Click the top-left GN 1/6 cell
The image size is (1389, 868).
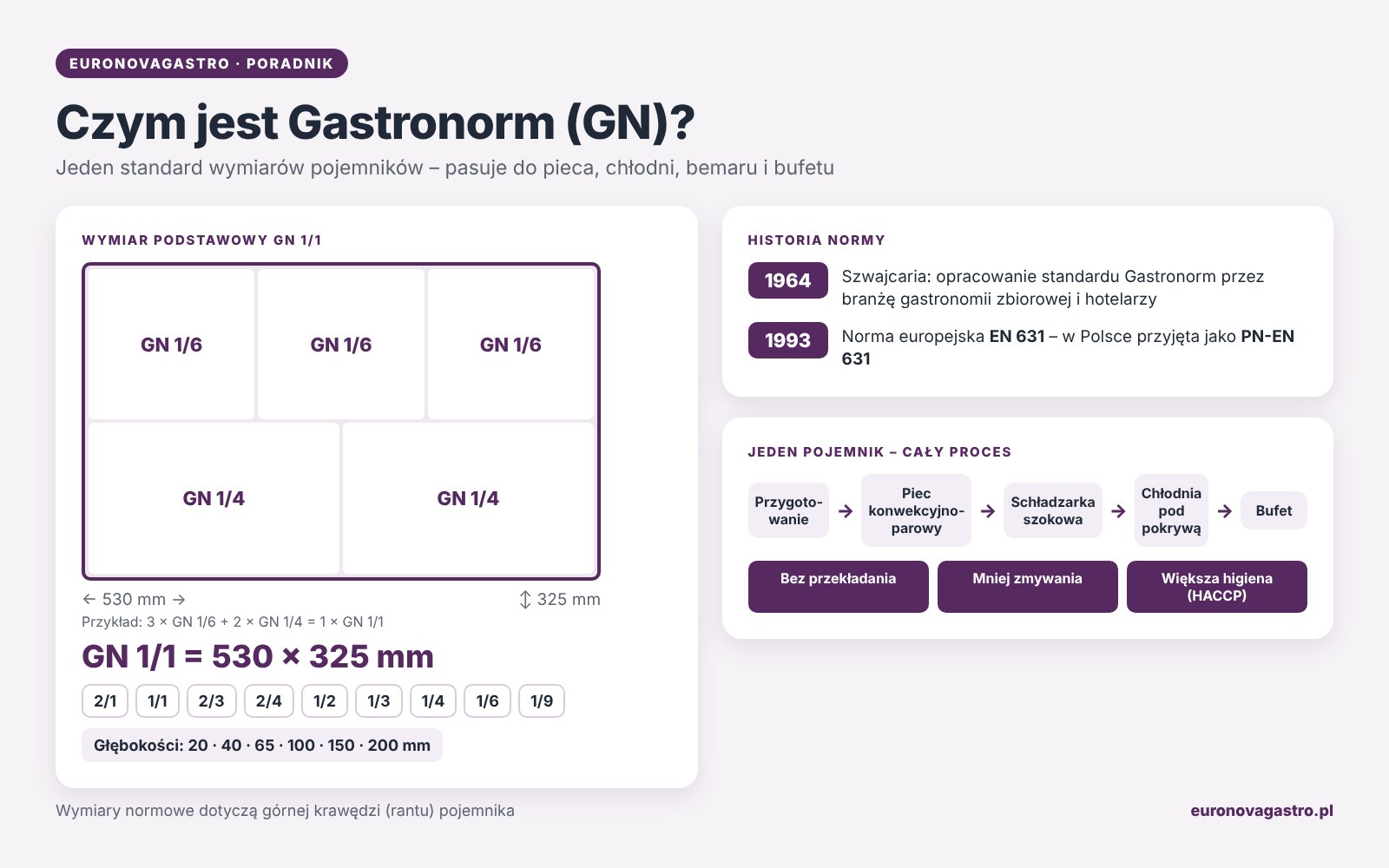click(x=171, y=345)
